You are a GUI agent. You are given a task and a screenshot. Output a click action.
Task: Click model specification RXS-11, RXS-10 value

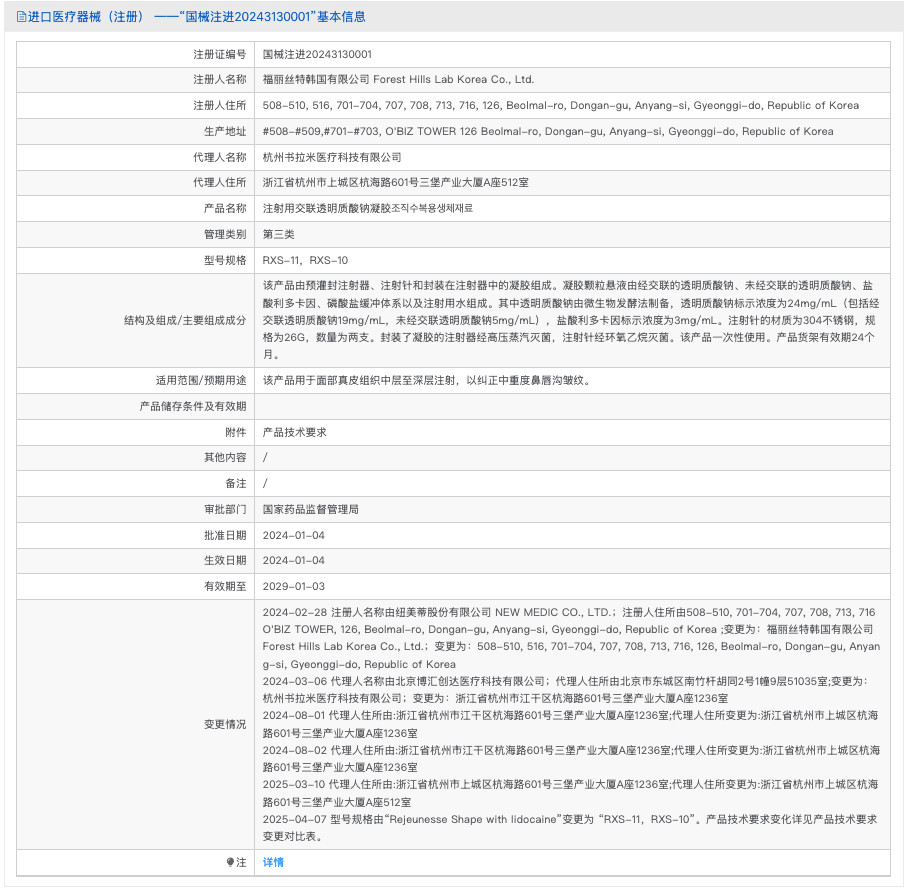305,261
